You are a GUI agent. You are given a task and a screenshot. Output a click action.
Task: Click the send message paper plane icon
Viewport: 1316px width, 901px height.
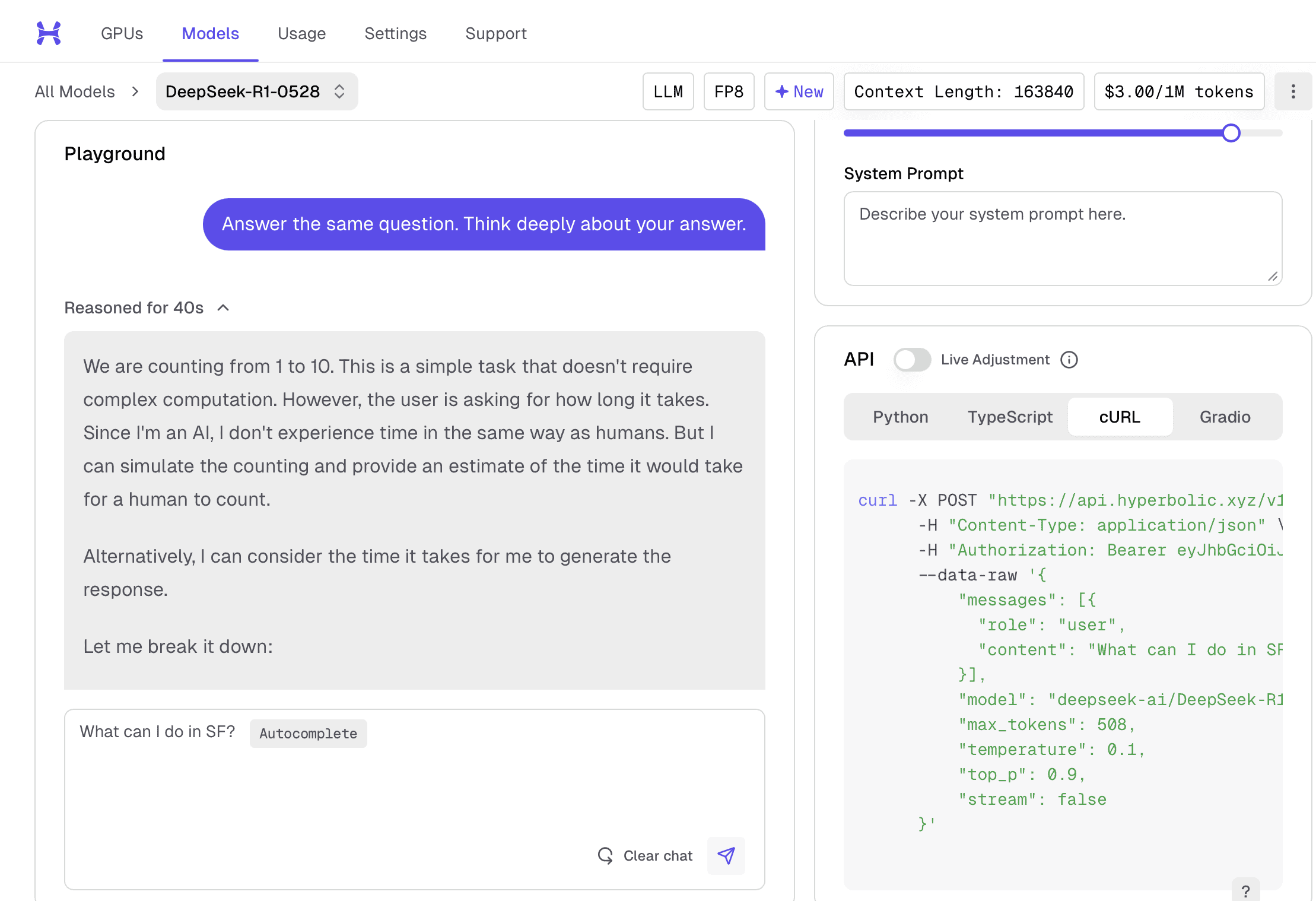pyautogui.click(x=726, y=855)
